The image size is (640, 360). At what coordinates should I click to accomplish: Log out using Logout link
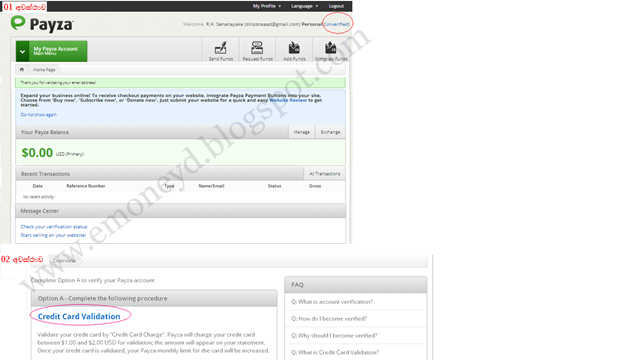pos(336,6)
